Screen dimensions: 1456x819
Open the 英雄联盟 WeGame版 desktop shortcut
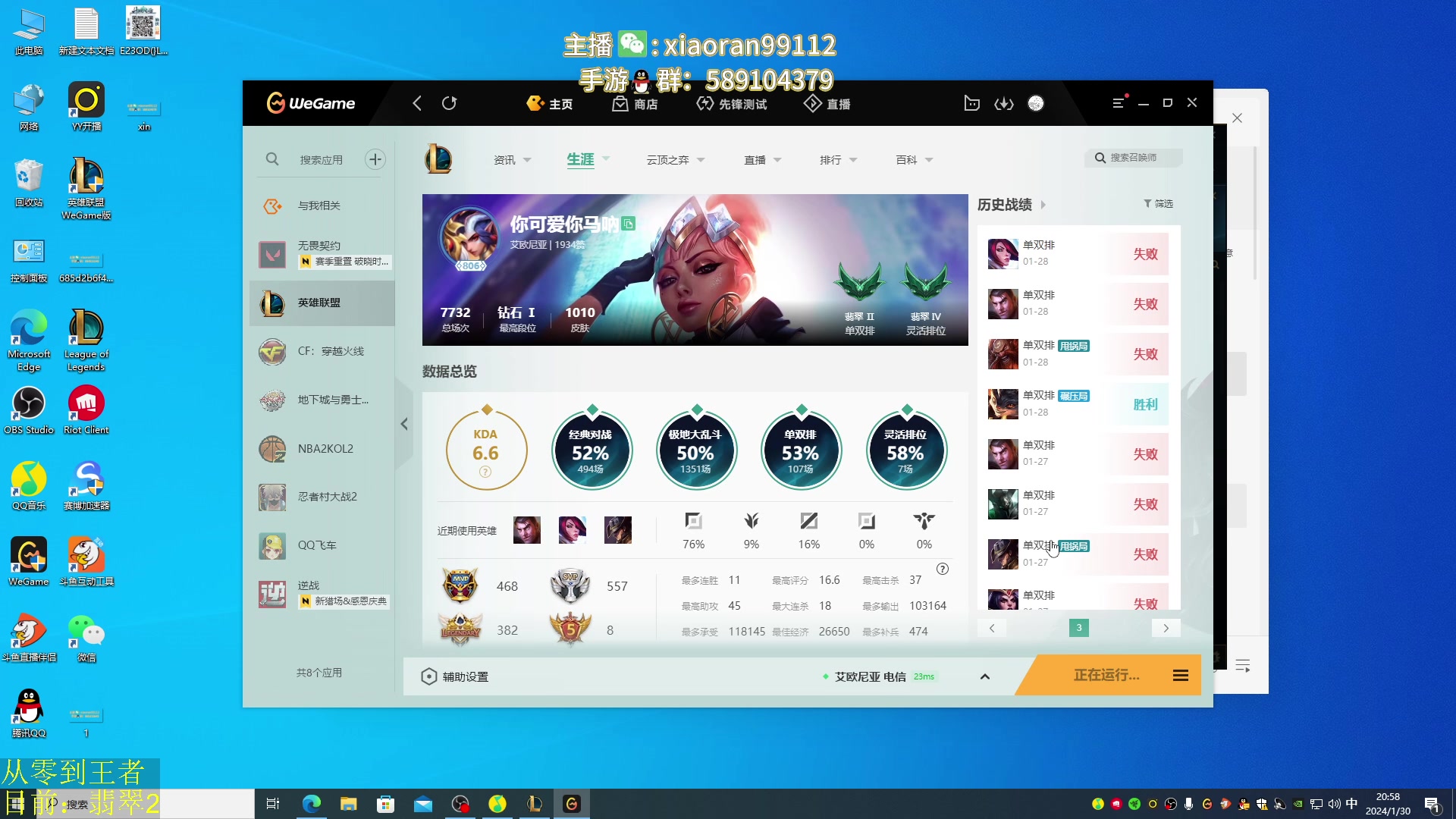click(x=86, y=188)
